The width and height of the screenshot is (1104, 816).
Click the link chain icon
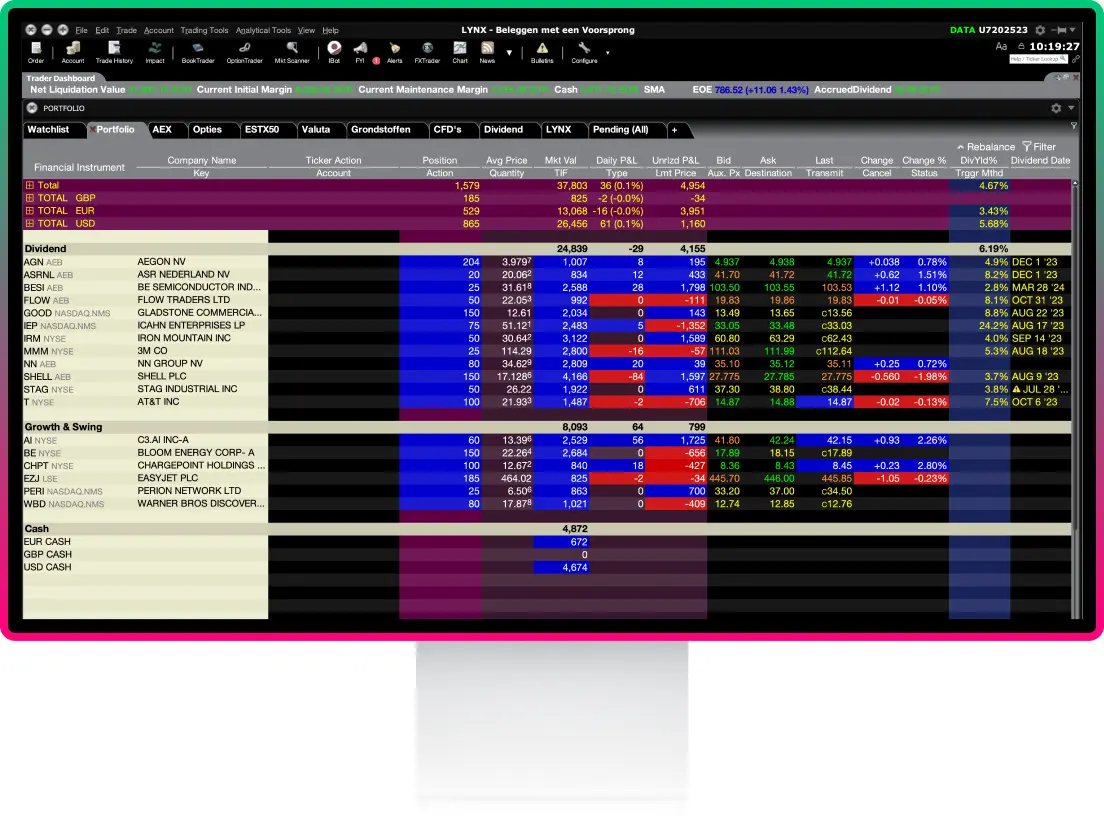[x=1075, y=59]
